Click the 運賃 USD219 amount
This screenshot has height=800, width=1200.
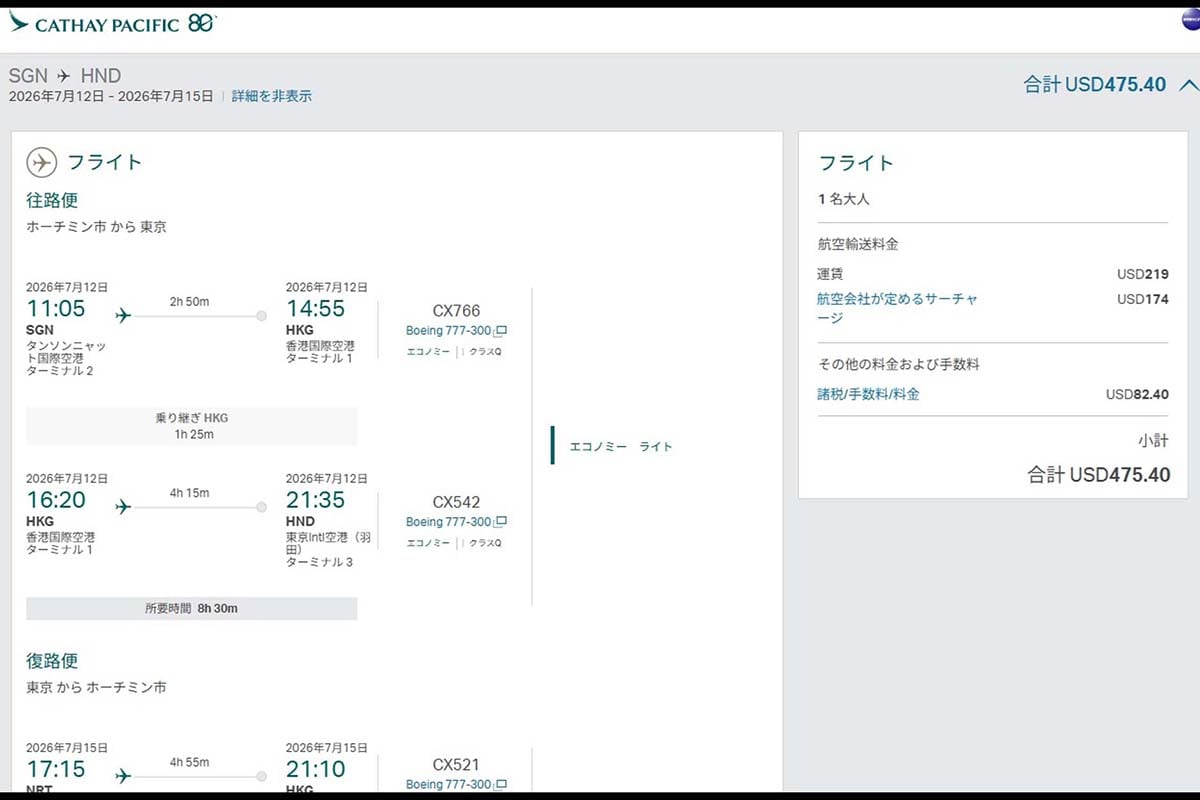1142,273
